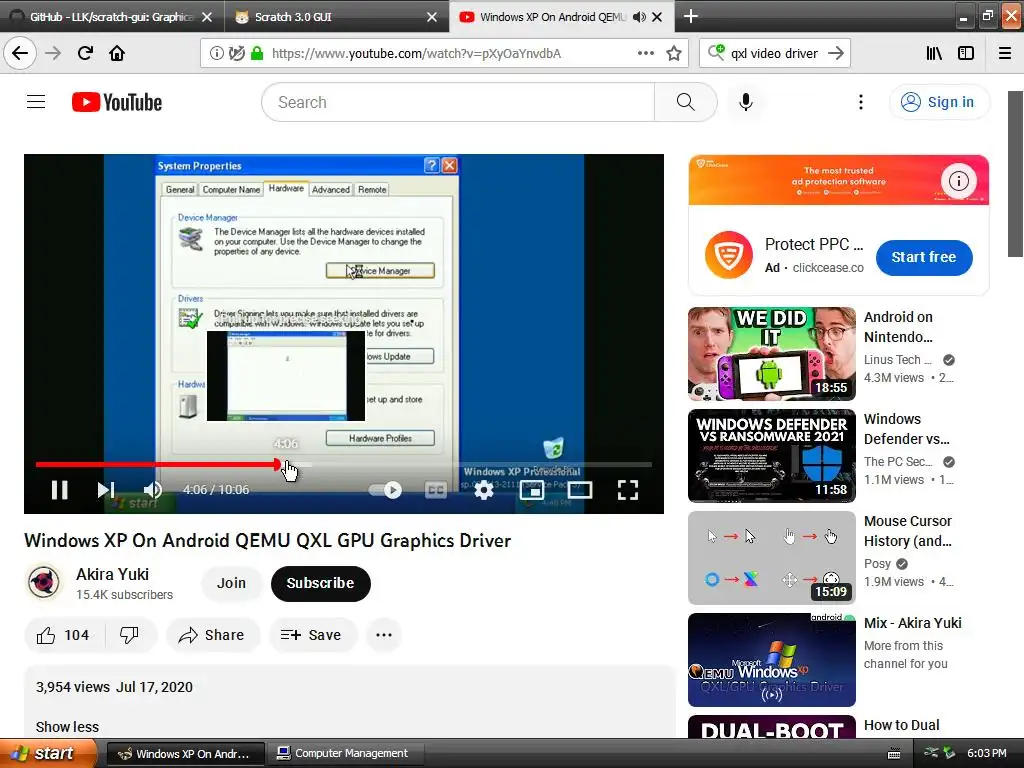1024x768 pixels.
Task: Toggle the browser sidebar icon
Action: point(966,54)
